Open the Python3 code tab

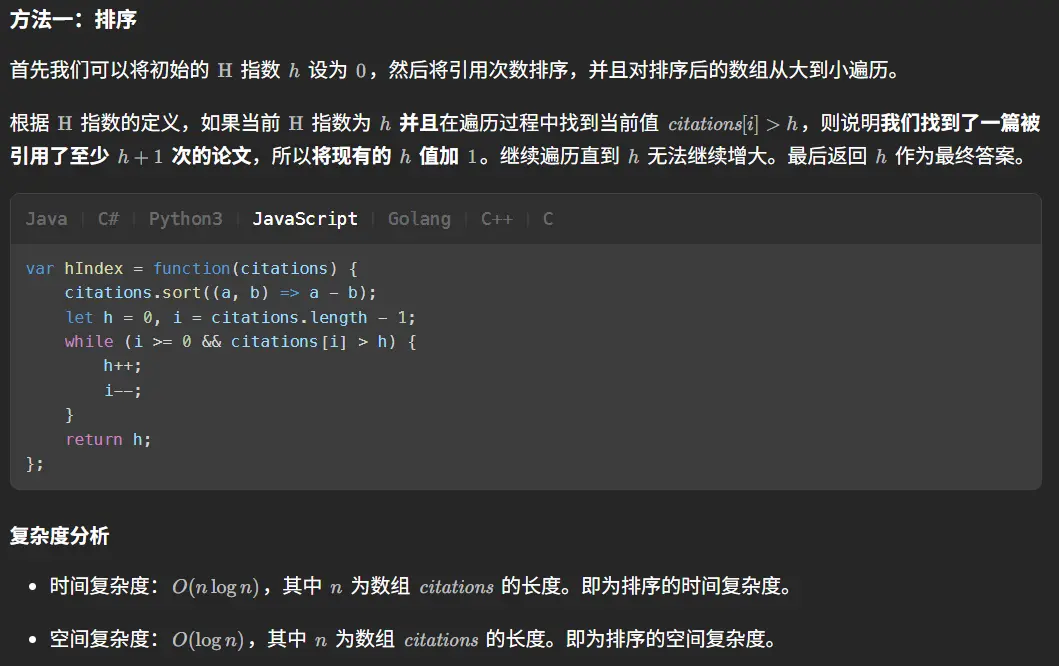coord(185,219)
